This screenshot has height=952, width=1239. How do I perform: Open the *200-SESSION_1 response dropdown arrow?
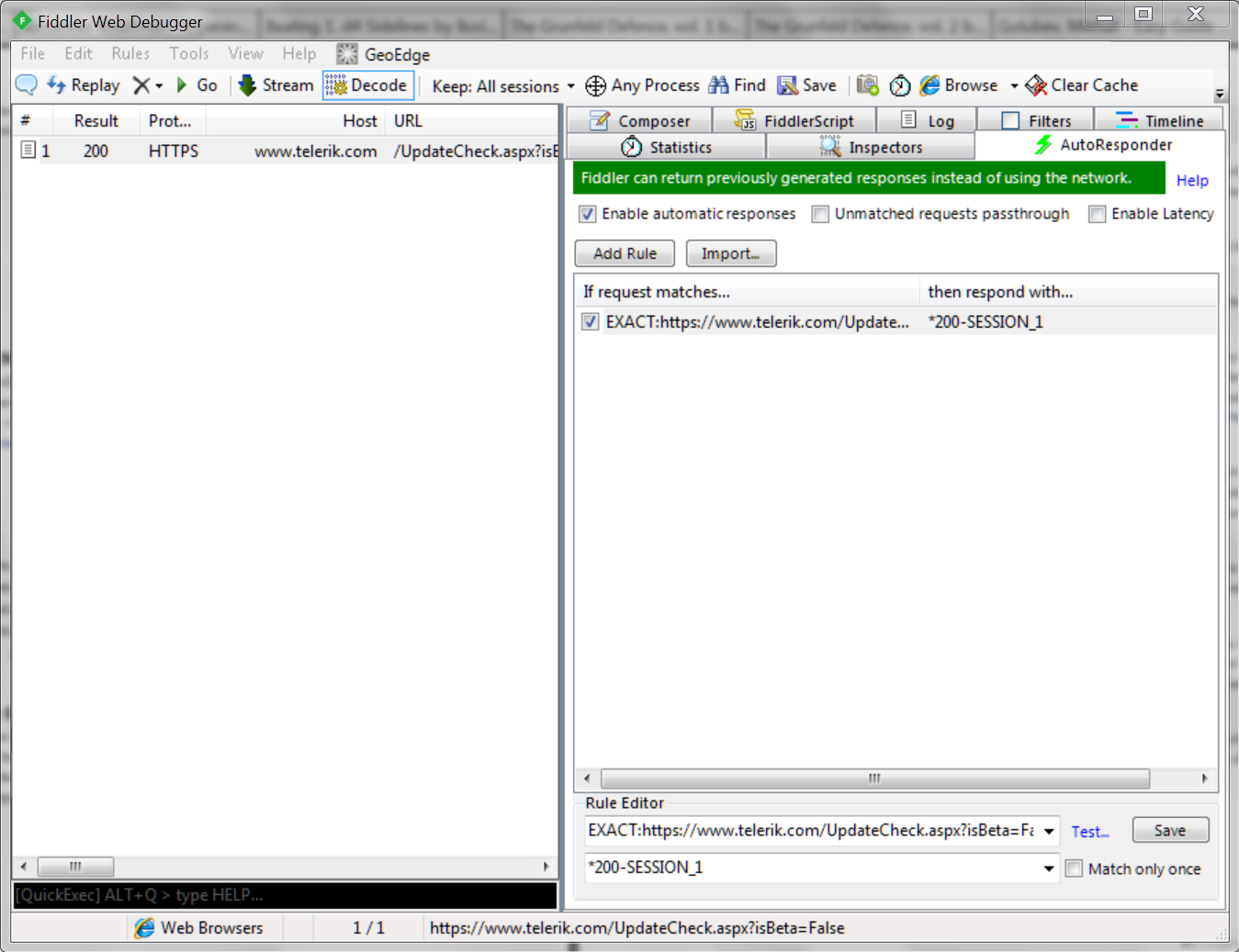[1049, 868]
